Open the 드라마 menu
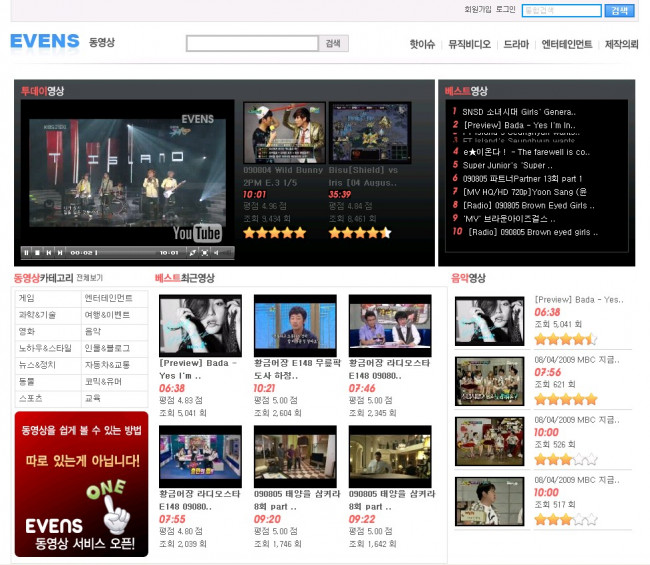 tap(516, 44)
